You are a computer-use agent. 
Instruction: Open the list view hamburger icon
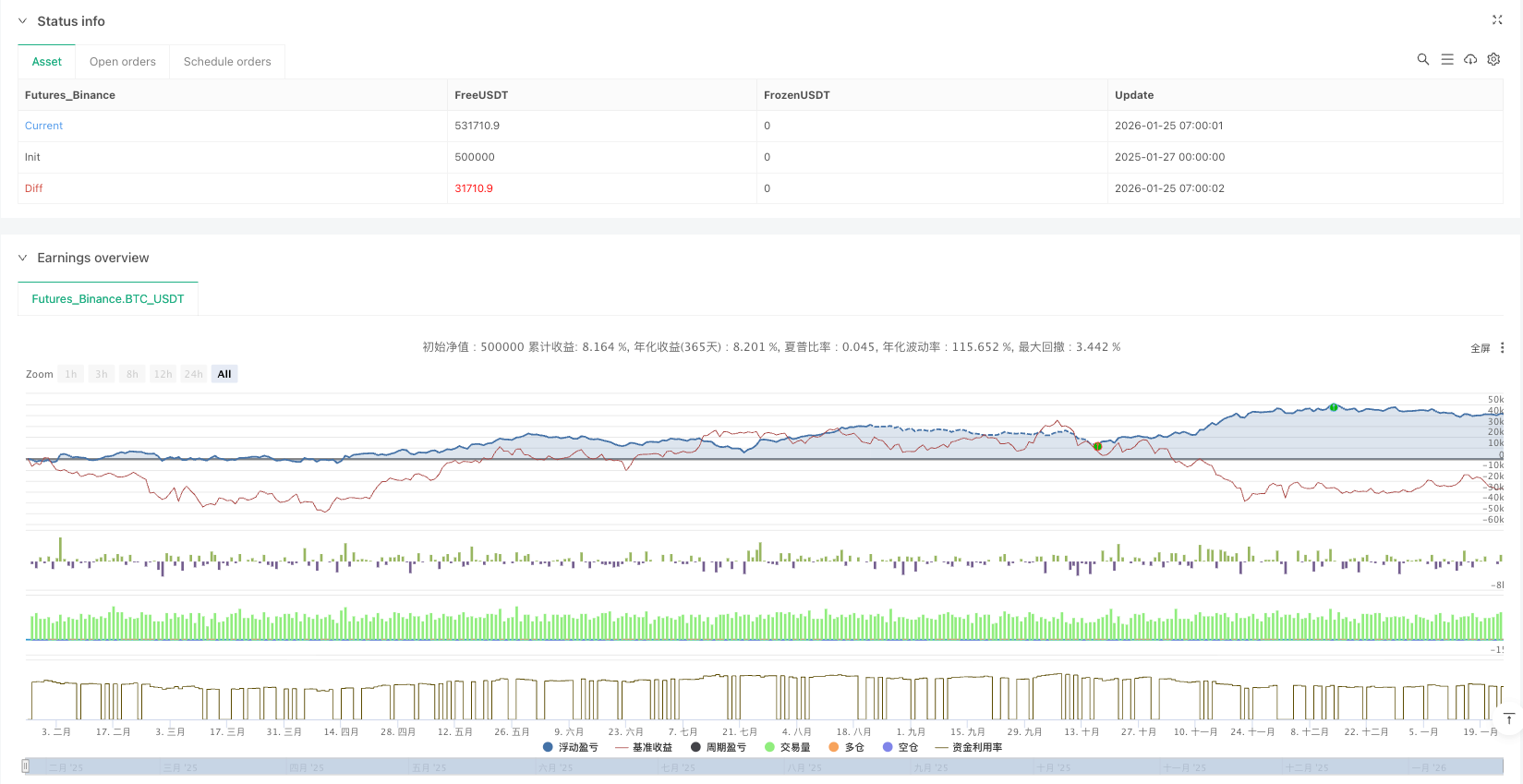pos(1446,59)
